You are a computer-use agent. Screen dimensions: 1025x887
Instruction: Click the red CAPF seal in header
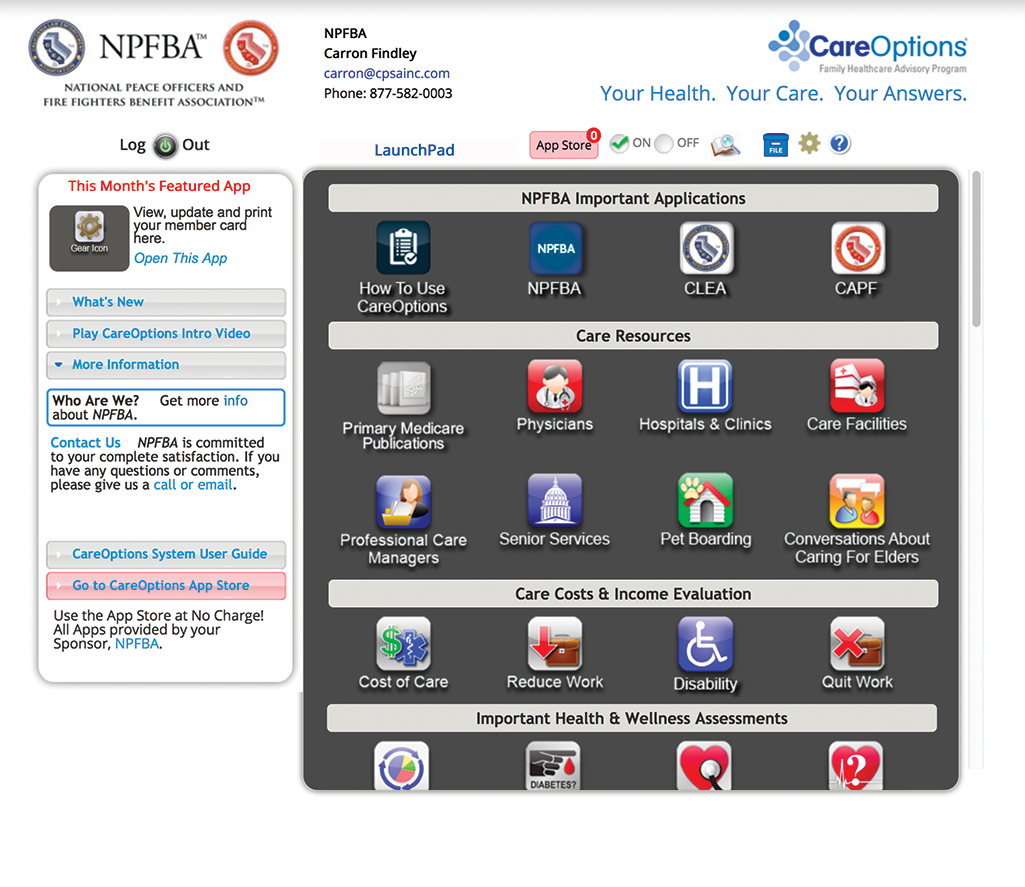[251, 48]
